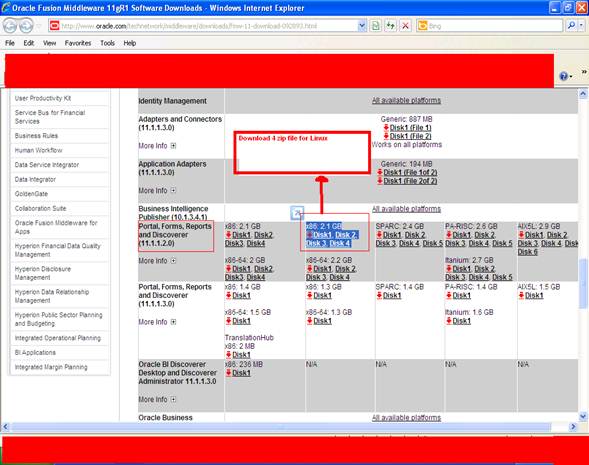This screenshot has height=465, width=589.
Task: Open the View menu
Action: point(50,43)
